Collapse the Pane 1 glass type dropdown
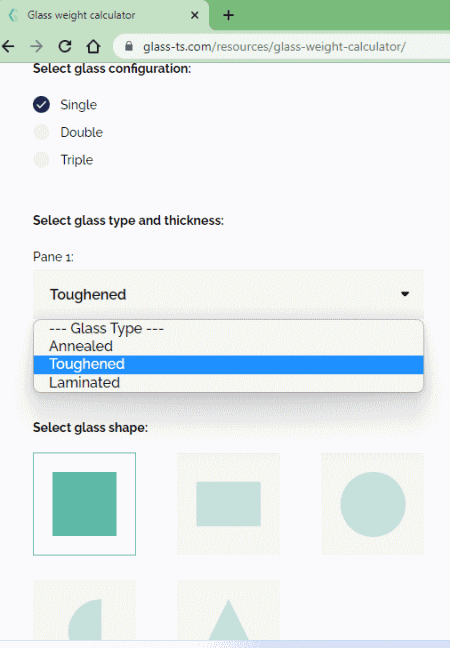 click(229, 294)
